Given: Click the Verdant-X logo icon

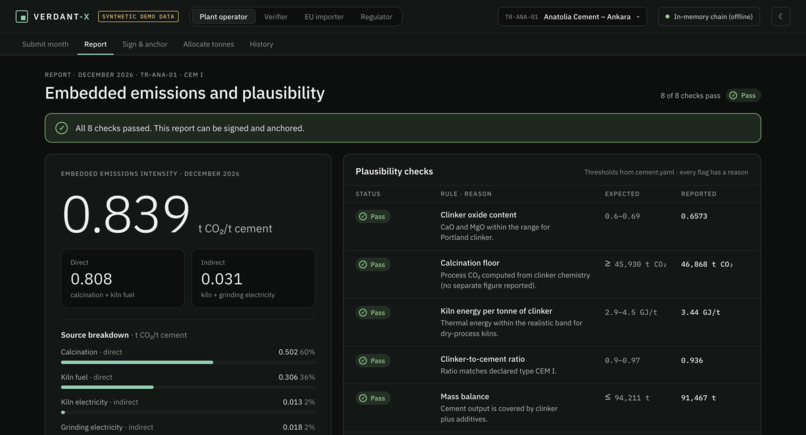Looking at the screenshot, I should coord(22,16).
